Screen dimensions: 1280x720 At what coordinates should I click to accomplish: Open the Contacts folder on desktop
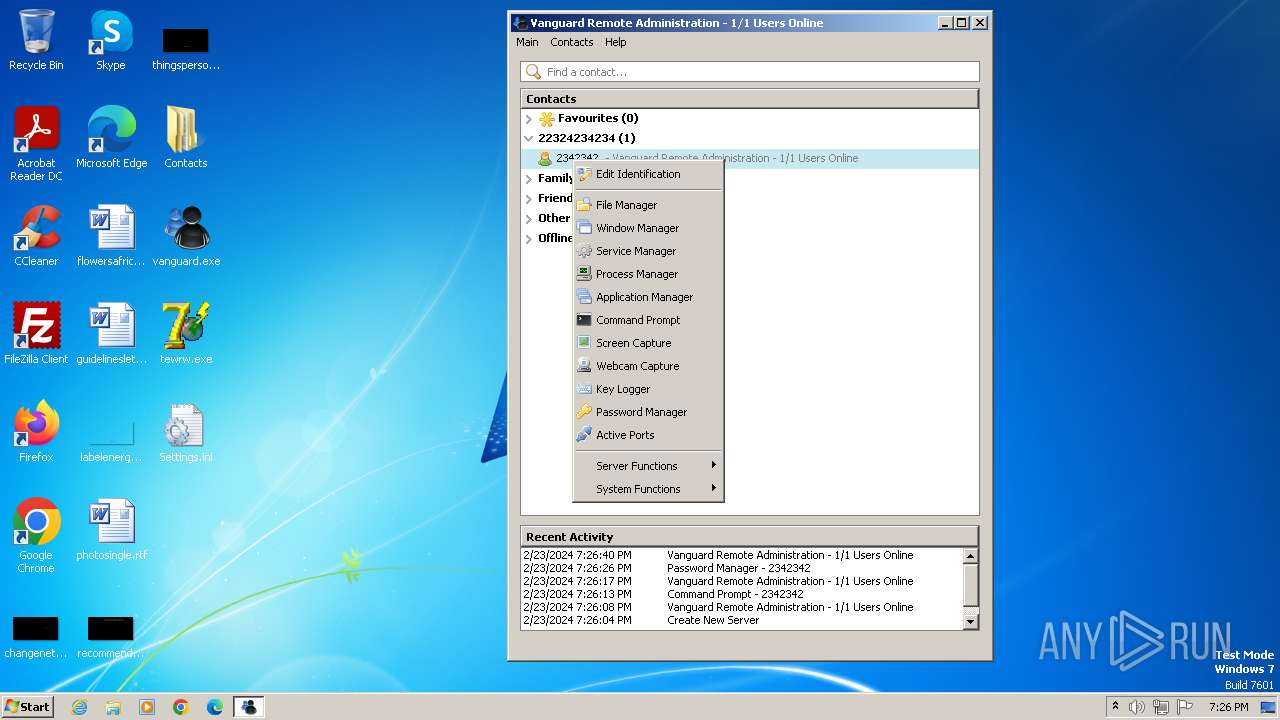[x=185, y=138]
